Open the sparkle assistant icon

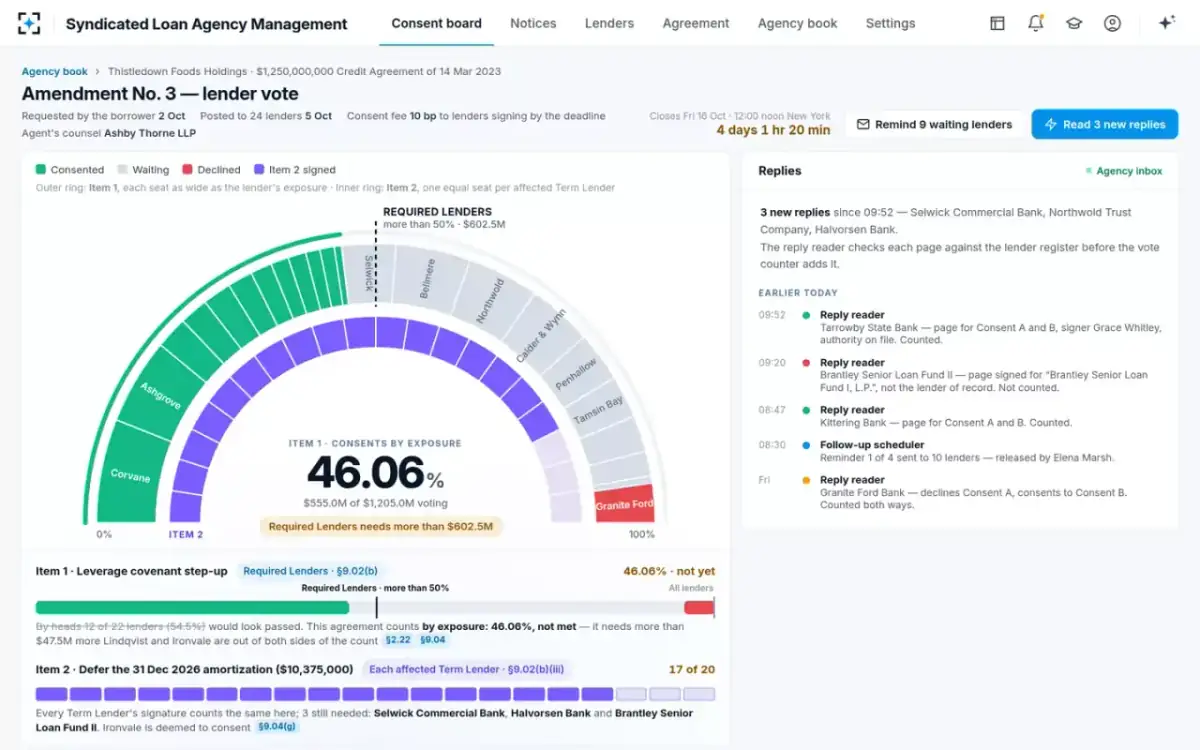click(1166, 23)
